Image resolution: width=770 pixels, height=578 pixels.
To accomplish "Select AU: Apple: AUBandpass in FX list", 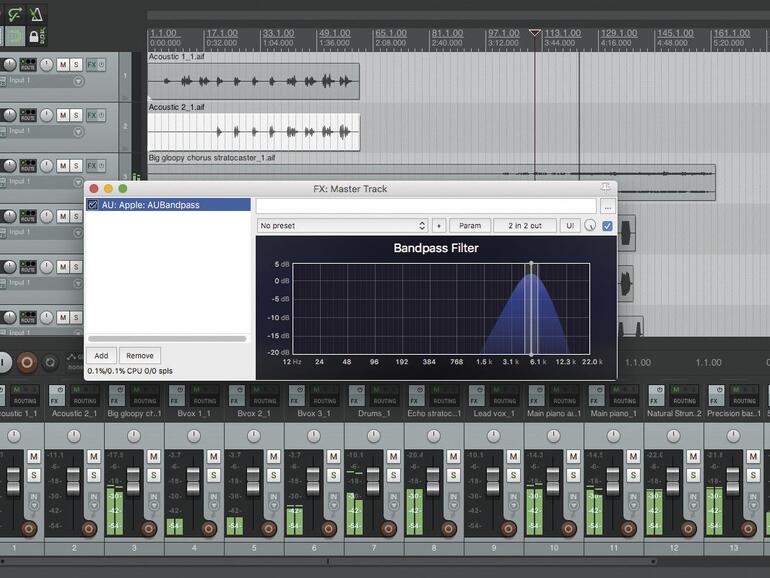I will (150, 205).
